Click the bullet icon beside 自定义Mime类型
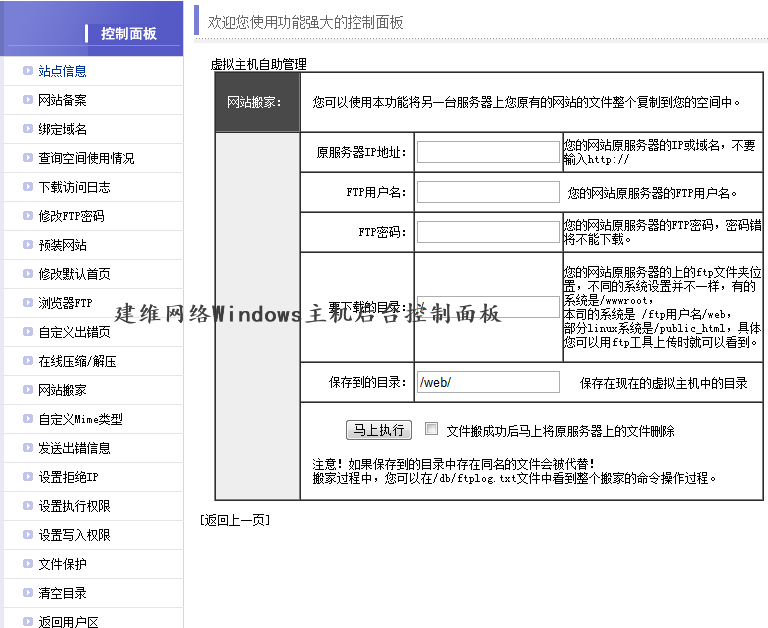The image size is (768, 628). coord(28,418)
